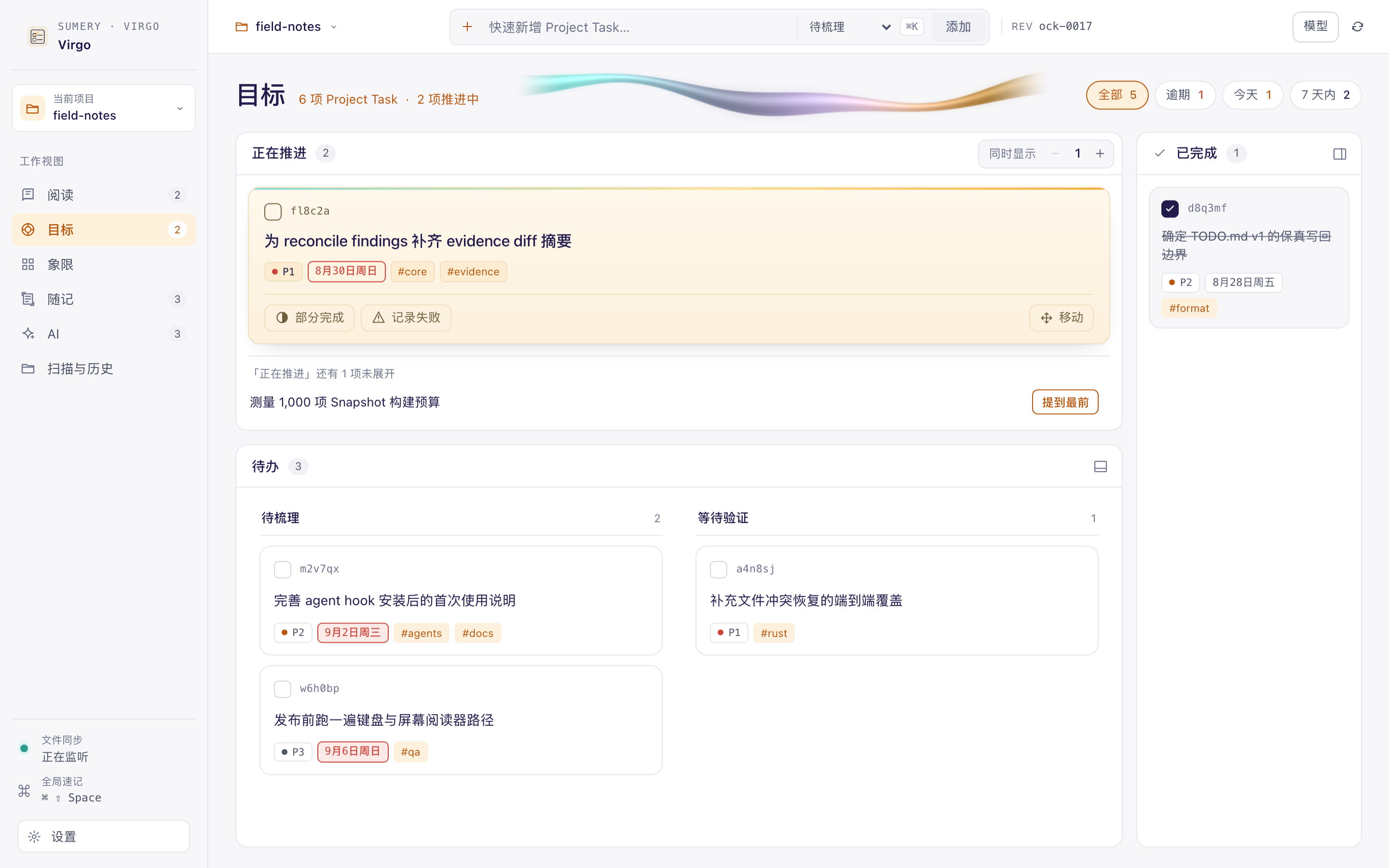Click the #evidence tag on fl8c2a
The width and height of the screenshot is (1389, 868).
[x=473, y=271]
